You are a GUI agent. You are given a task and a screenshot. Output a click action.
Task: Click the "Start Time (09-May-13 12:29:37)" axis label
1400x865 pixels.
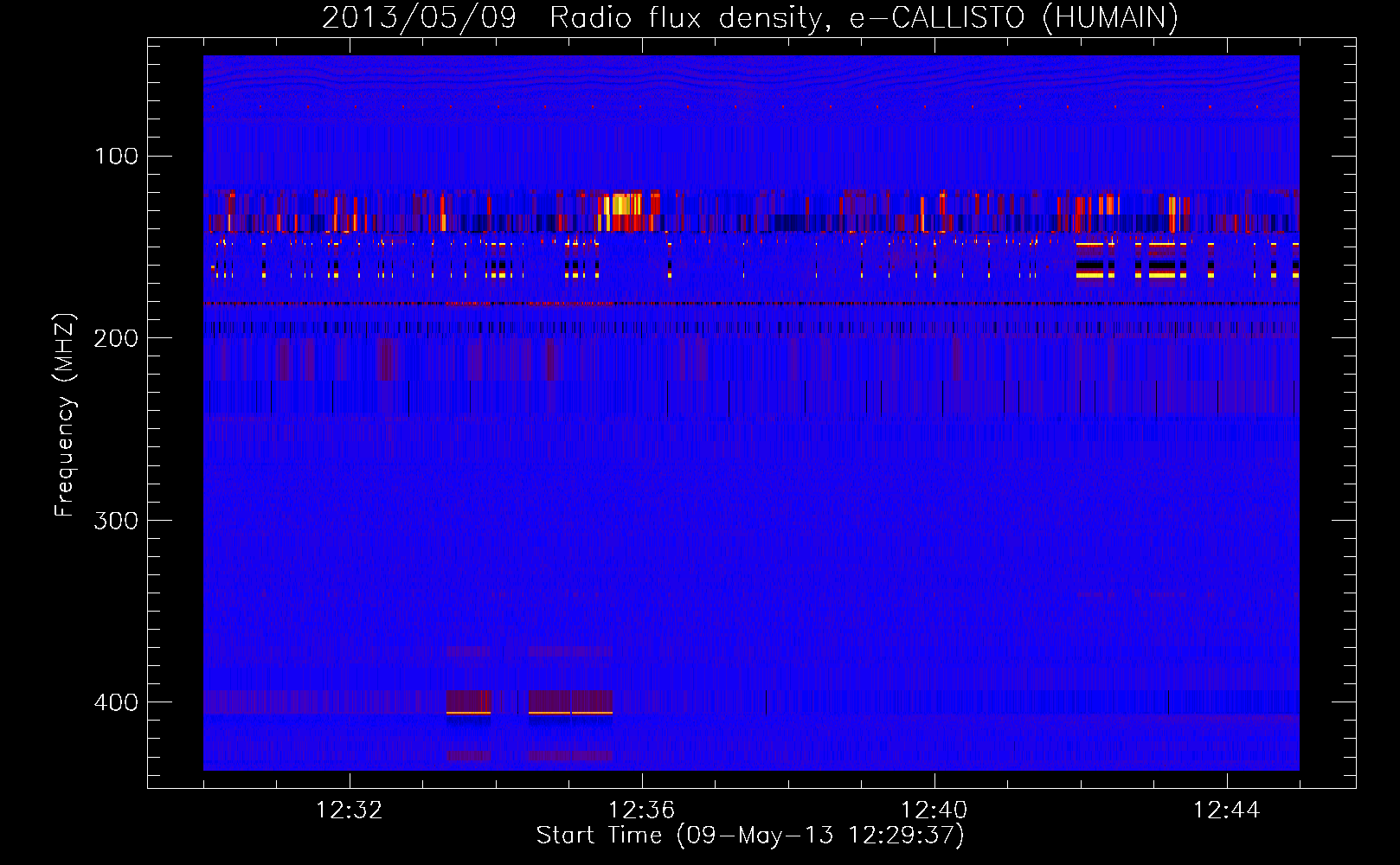pyautogui.click(x=750, y=836)
